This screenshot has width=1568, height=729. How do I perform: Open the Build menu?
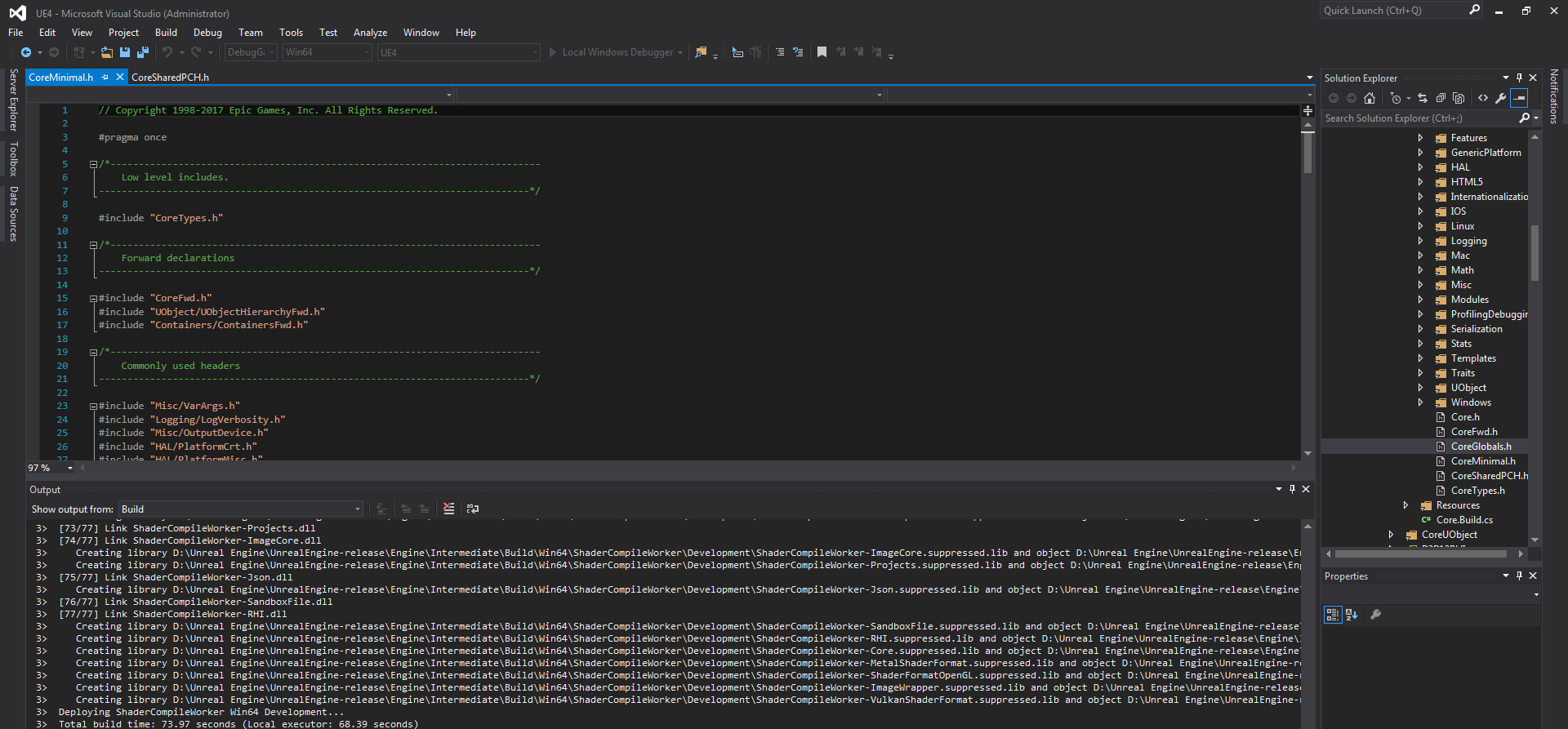pyautogui.click(x=166, y=33)
